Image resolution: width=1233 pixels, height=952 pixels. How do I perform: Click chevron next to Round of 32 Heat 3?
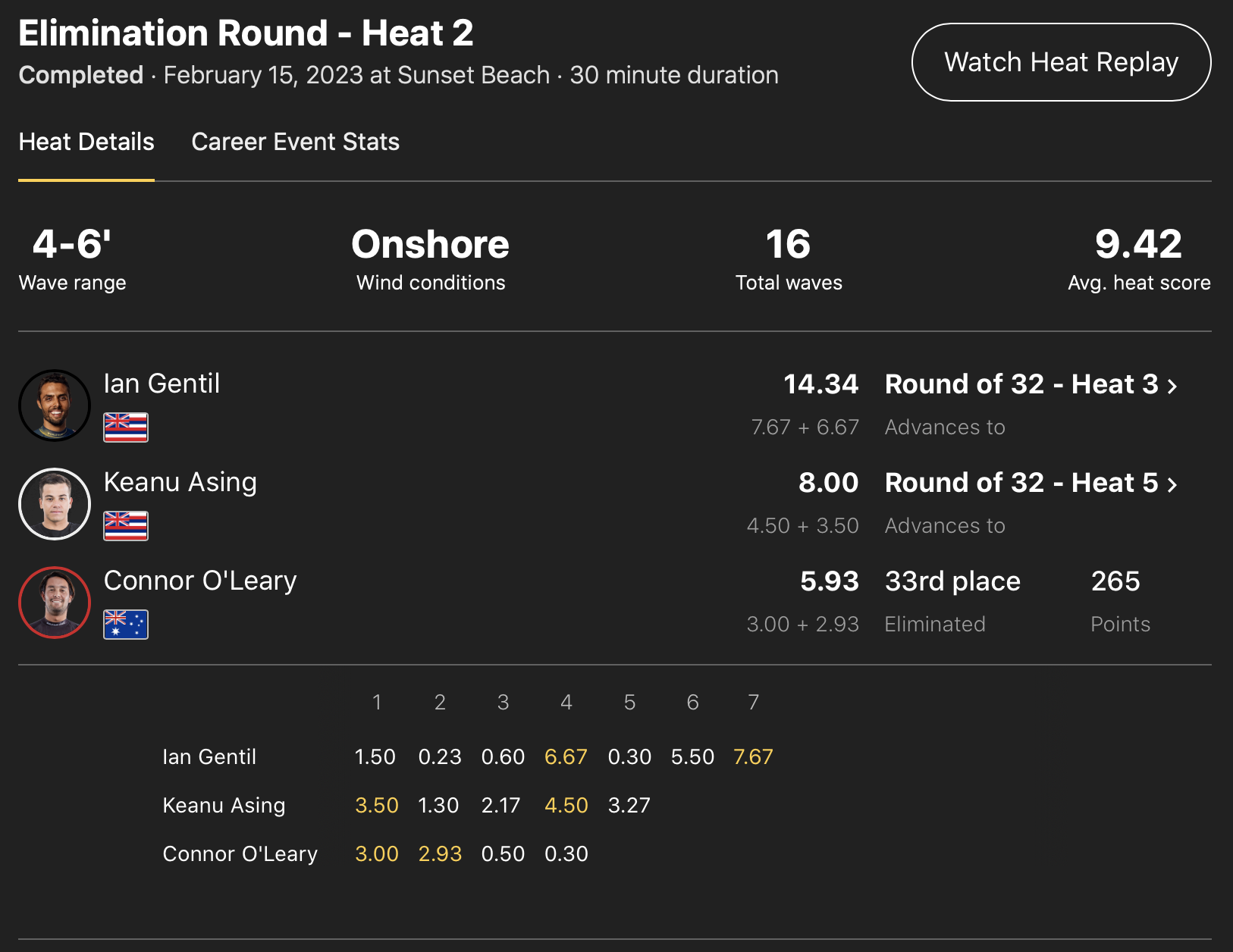(x=1172, y=386)
